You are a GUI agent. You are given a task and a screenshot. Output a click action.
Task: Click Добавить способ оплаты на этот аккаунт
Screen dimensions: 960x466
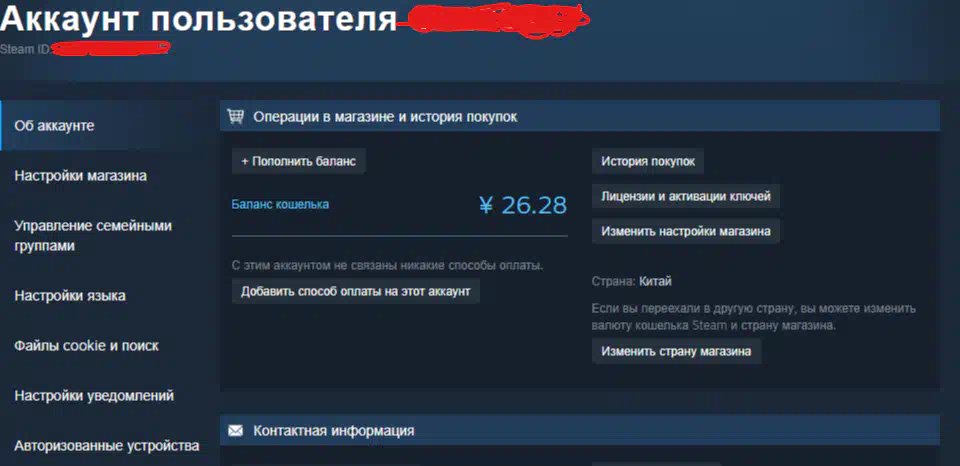coord(355,291)
